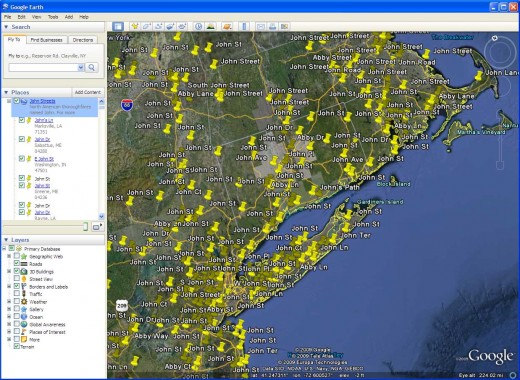This screenshot has width=520, height=380.
Task: Click the Add Path toolbar icon
Action: click(158, 26)
